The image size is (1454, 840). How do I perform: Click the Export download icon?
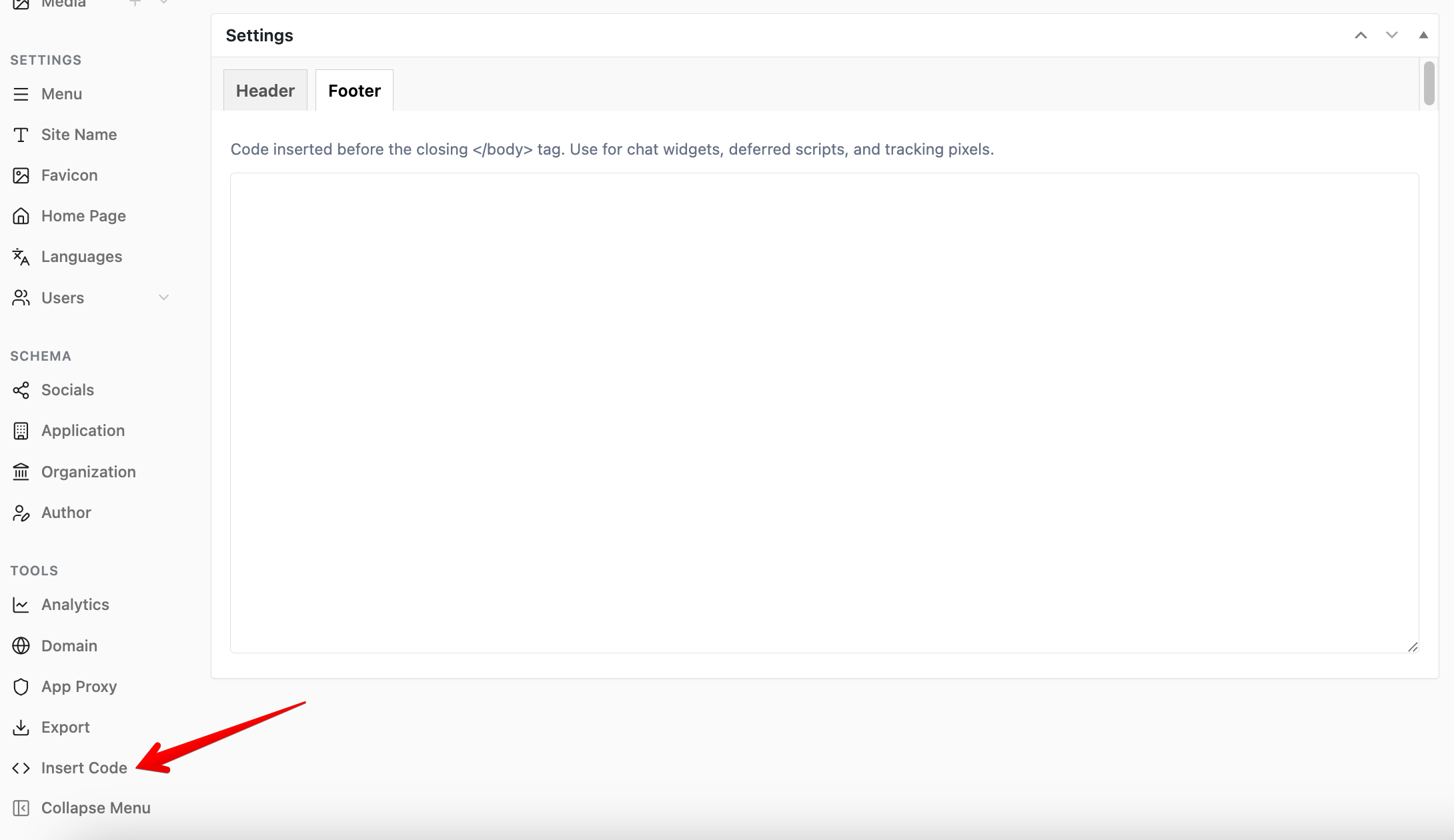tap(21, 727)
